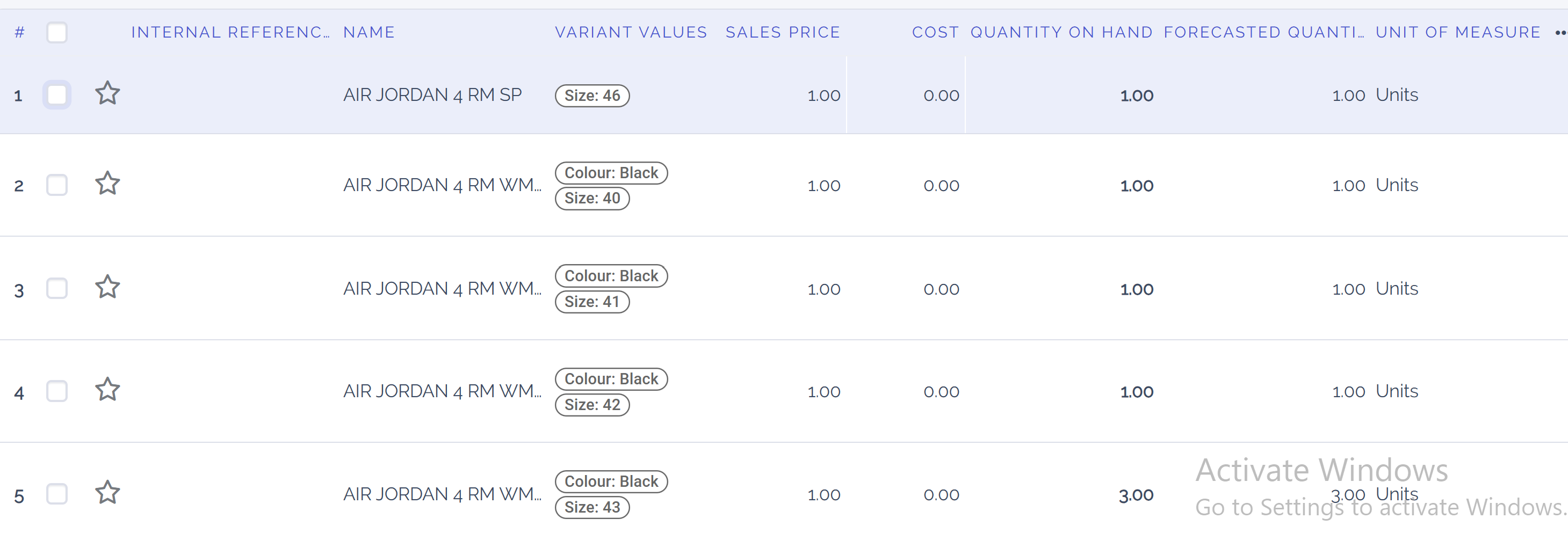Open the AIR JORDAN 4 RM SP product
This screenshot has height=533, width=1568.
(x=432, y=95)
